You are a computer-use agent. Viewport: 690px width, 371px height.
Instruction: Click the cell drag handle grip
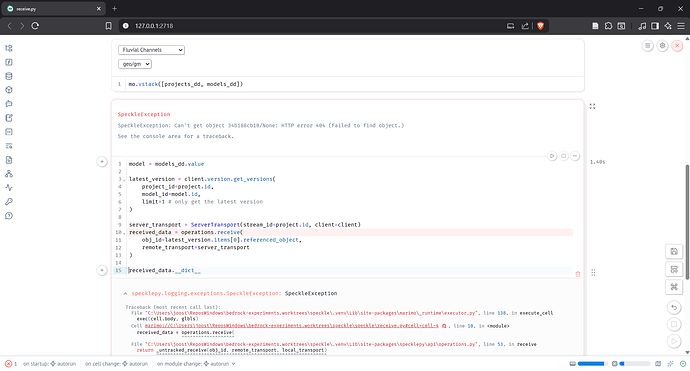pos(593,273)
